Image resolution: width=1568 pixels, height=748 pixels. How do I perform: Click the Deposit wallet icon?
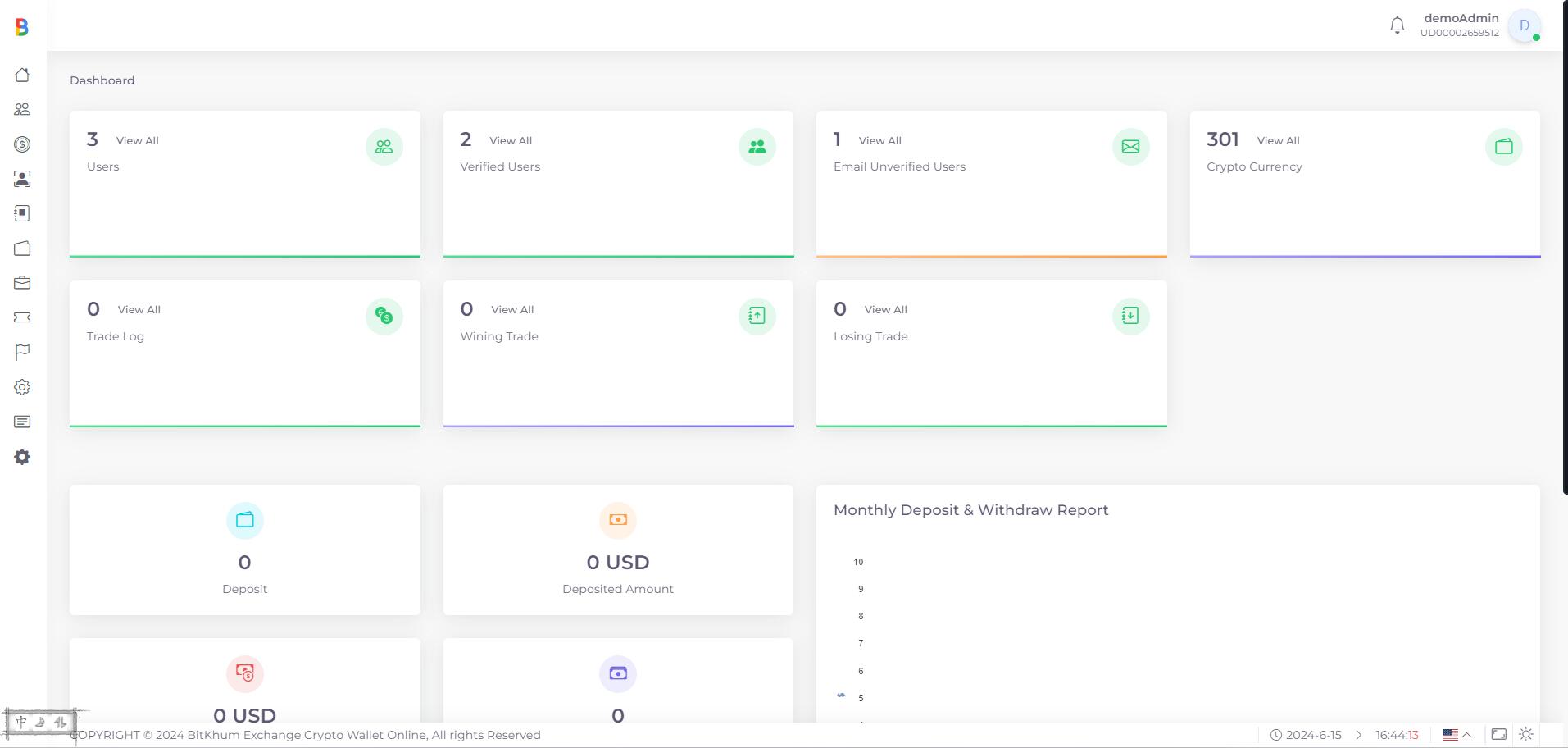pos(244,520)
